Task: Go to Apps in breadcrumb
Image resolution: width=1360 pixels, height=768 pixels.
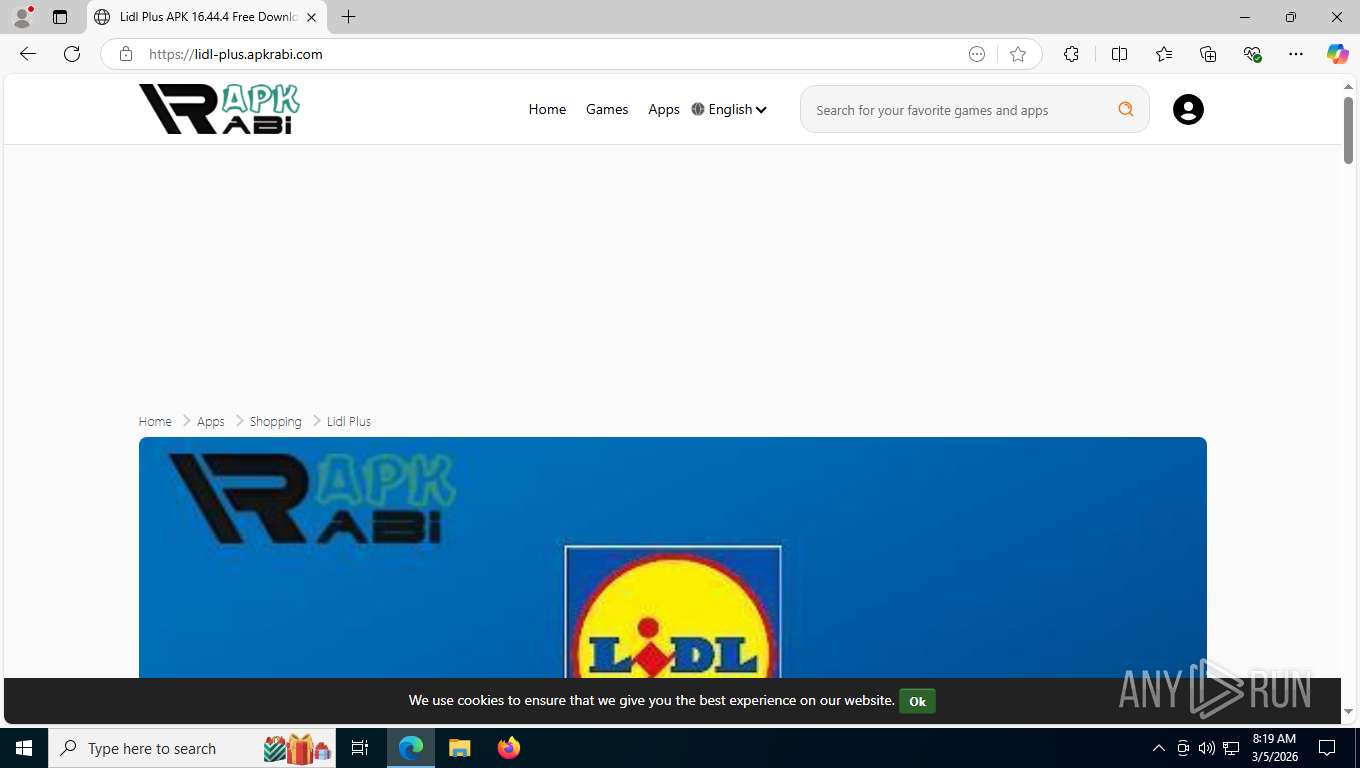Action: pos(211,422)
